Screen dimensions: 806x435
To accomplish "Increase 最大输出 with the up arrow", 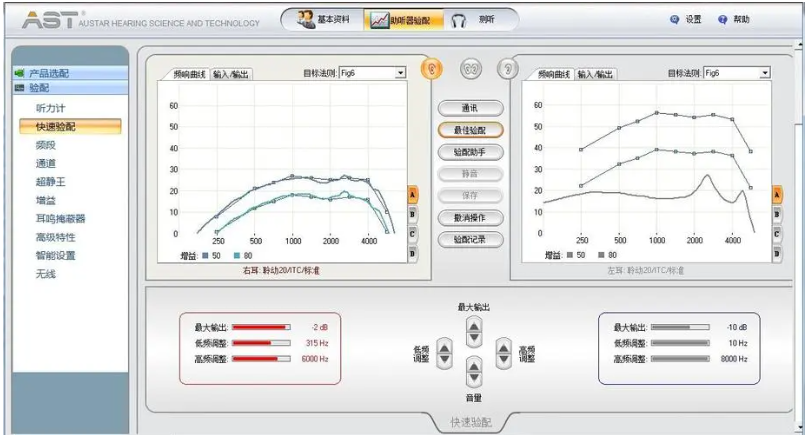I will [473, 325].
